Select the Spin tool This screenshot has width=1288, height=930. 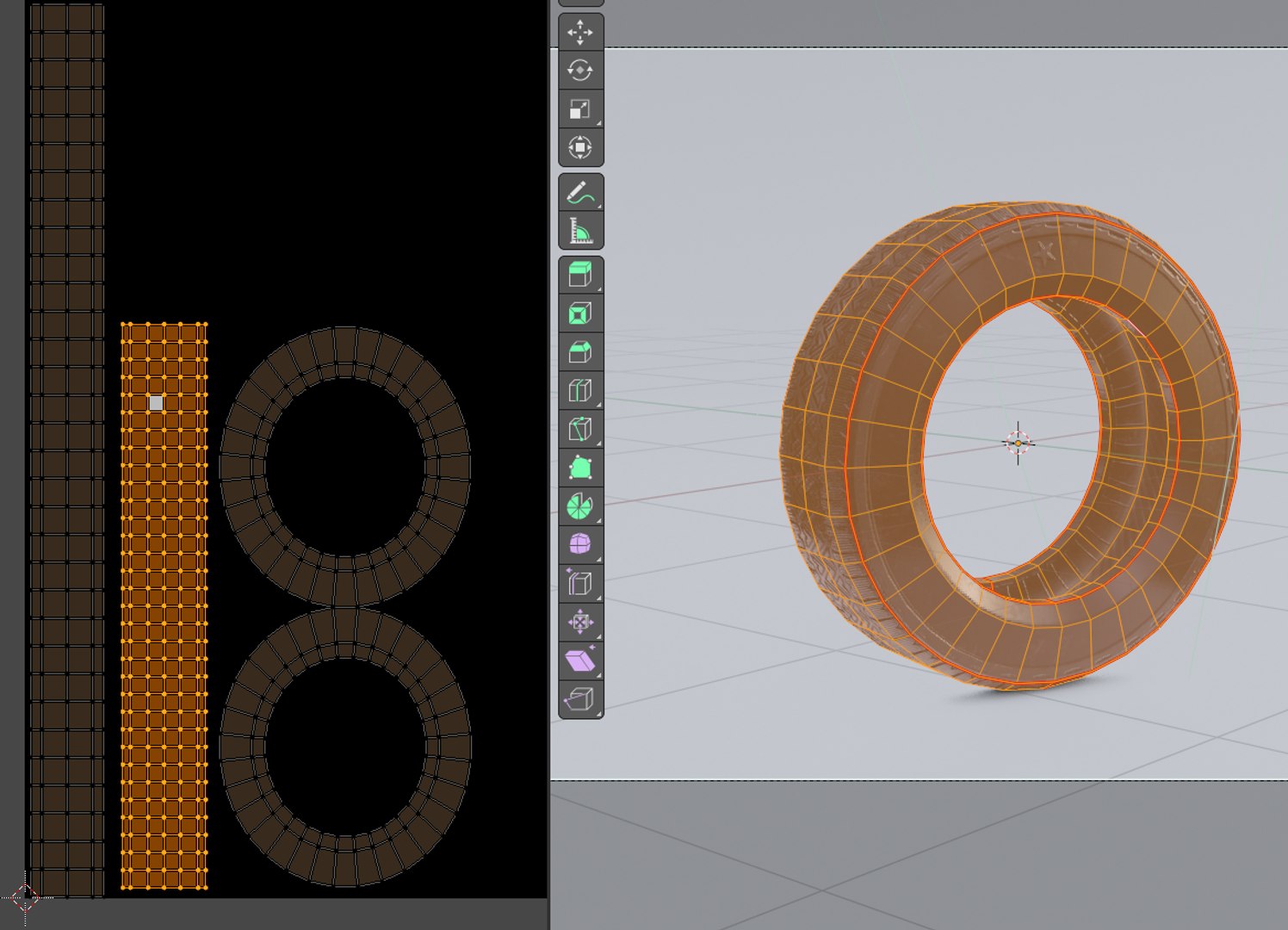(580, 506)
